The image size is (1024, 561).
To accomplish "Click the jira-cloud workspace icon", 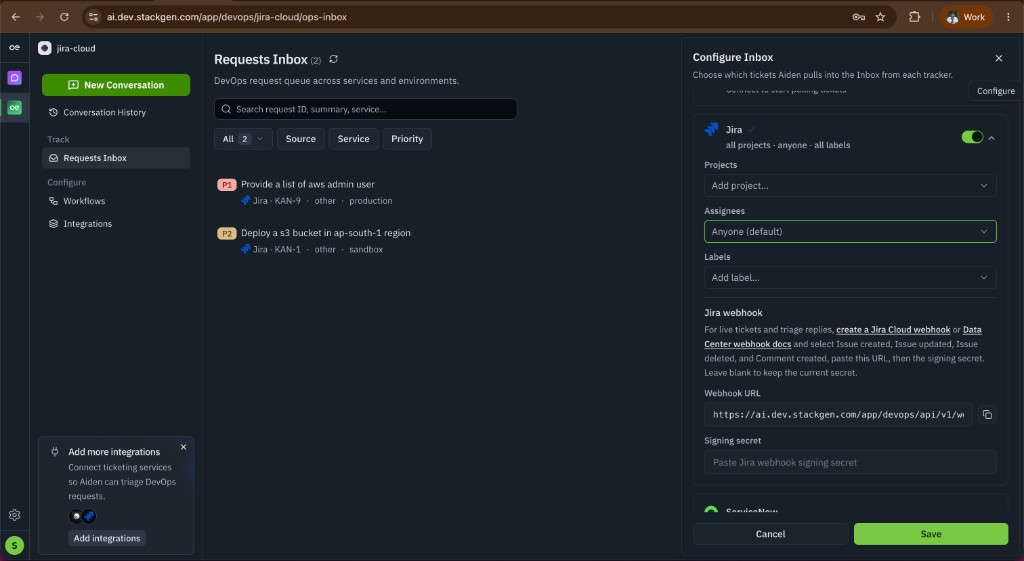I will tap(44, 48).
